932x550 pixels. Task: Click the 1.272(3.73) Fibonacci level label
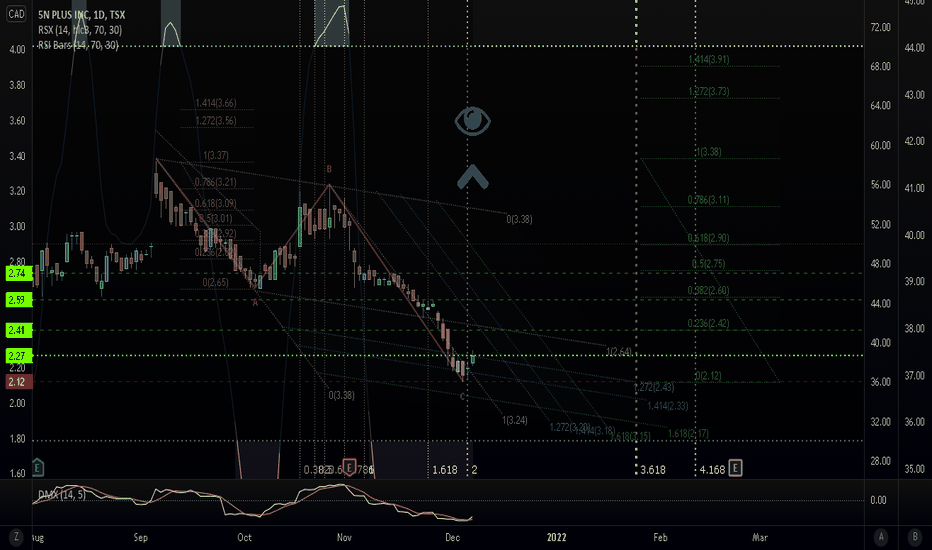709,92
